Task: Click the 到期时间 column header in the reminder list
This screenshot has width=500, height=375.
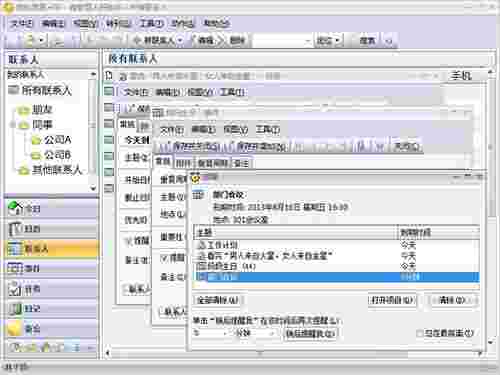Action: pyautogui.click(x=438, y=232)
